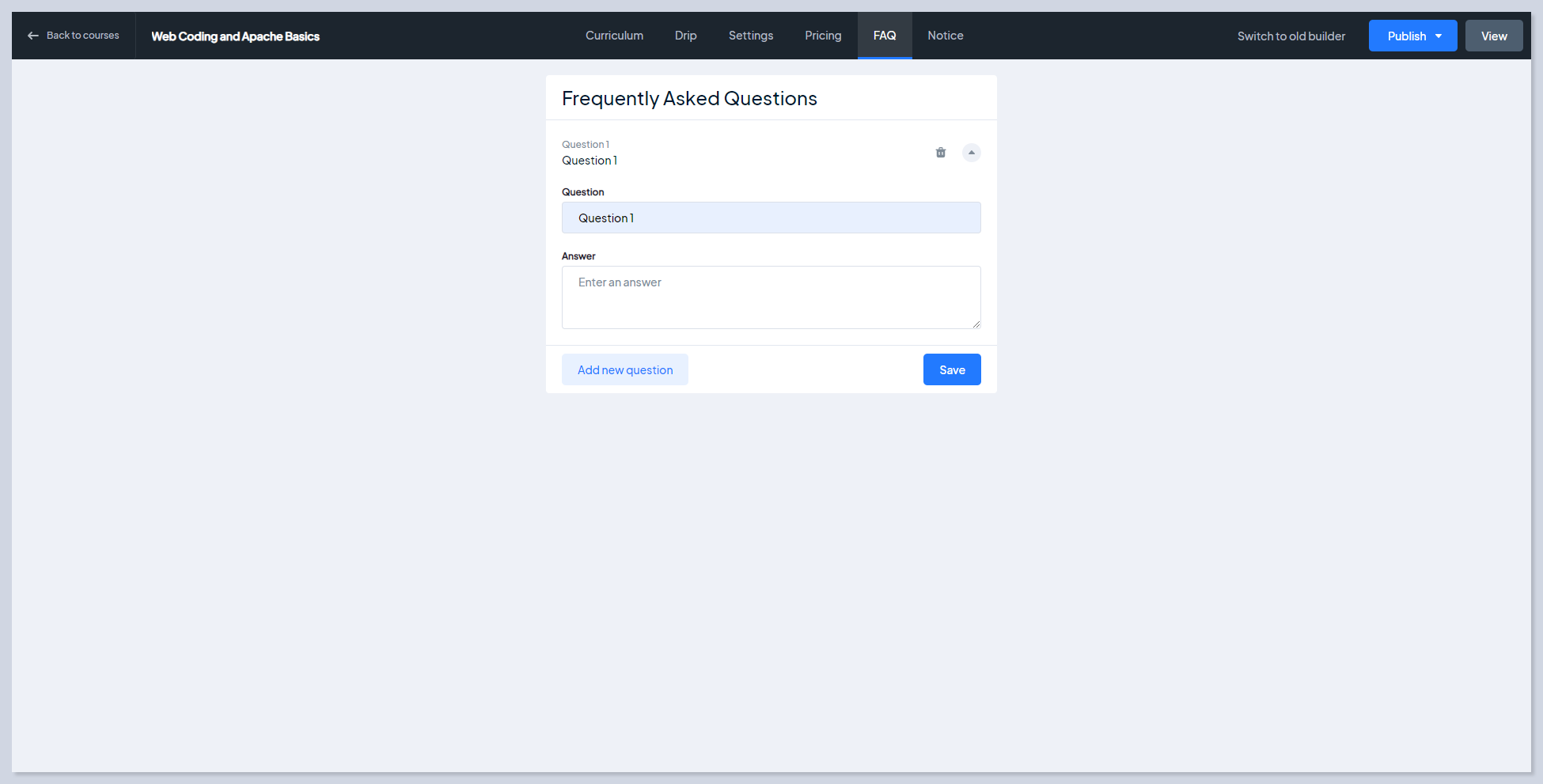Collapse the Question 1 panel

971,153
